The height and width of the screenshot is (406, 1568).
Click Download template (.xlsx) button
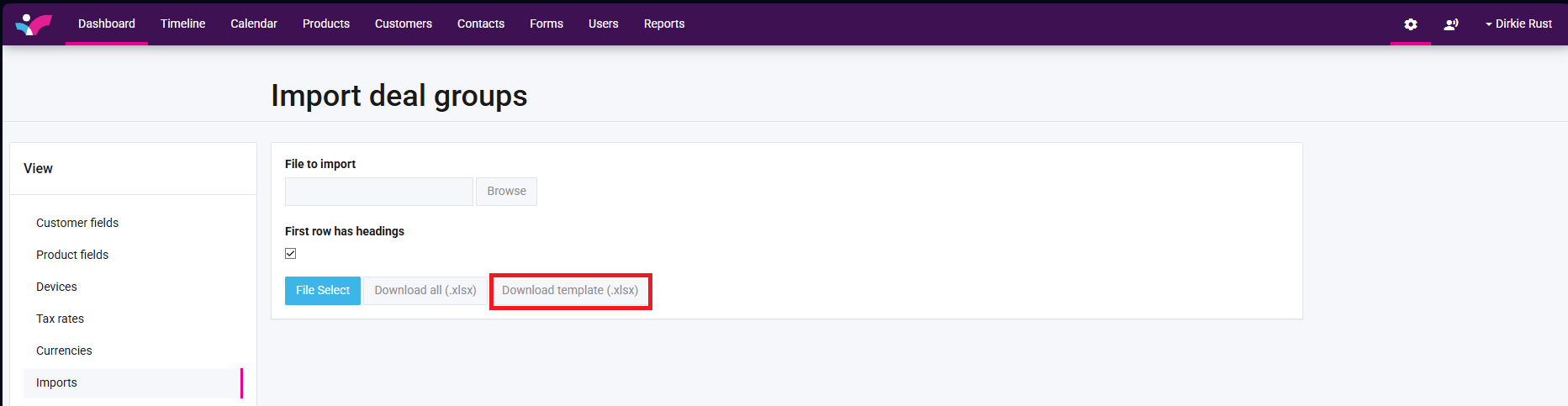pyautogui.click(x=570, y=291)
